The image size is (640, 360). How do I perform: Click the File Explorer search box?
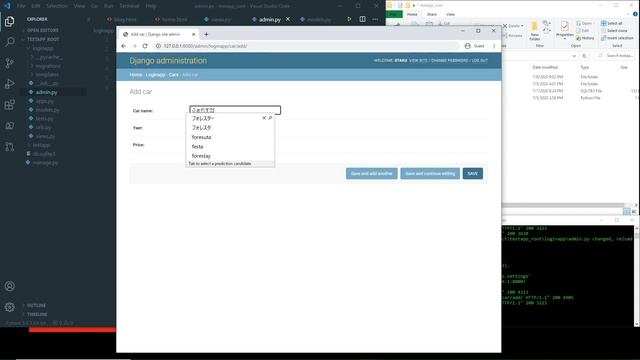point(615,56)
